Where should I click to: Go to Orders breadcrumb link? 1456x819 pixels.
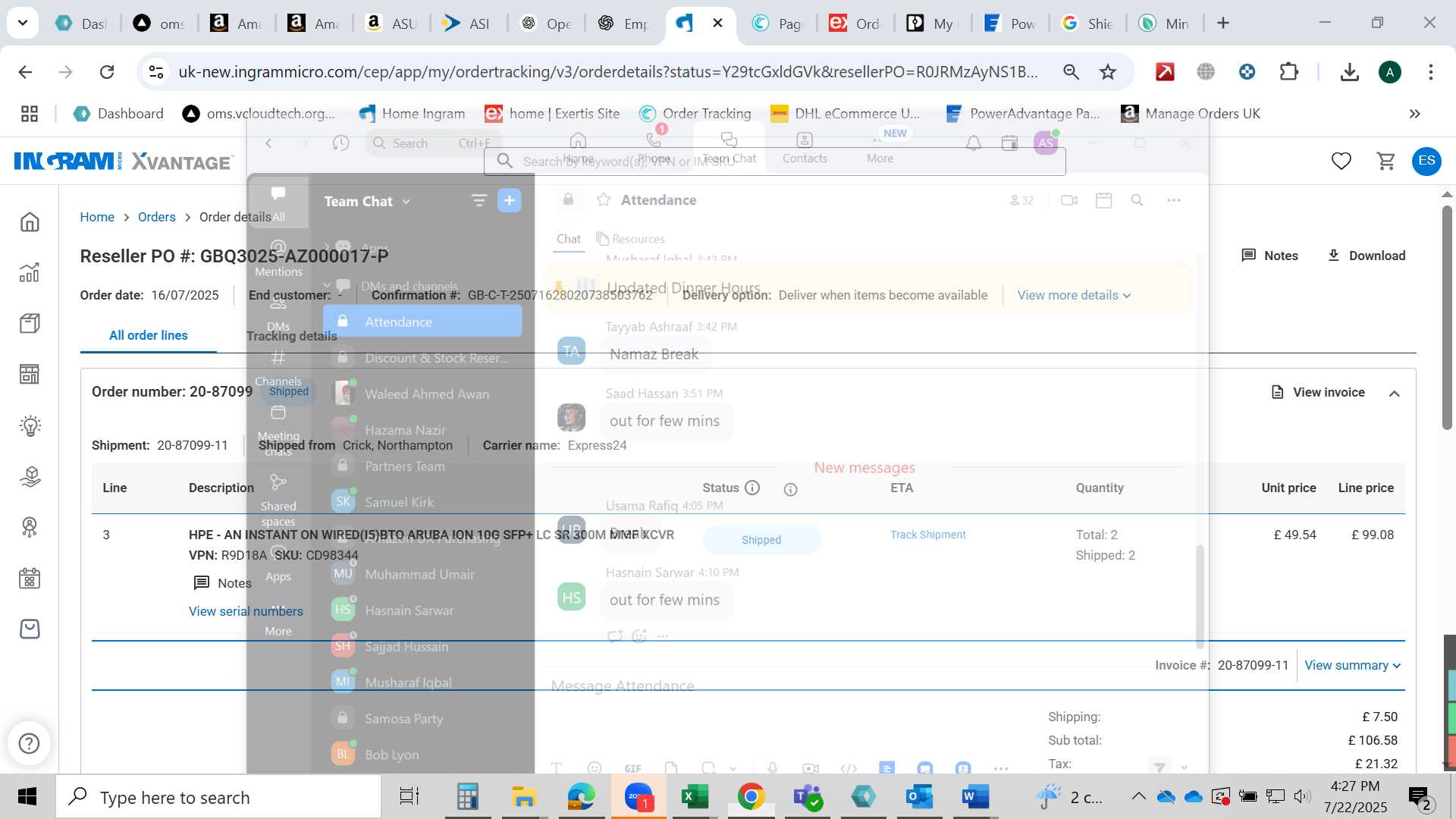pyautogui.click(x=156, y=217)
